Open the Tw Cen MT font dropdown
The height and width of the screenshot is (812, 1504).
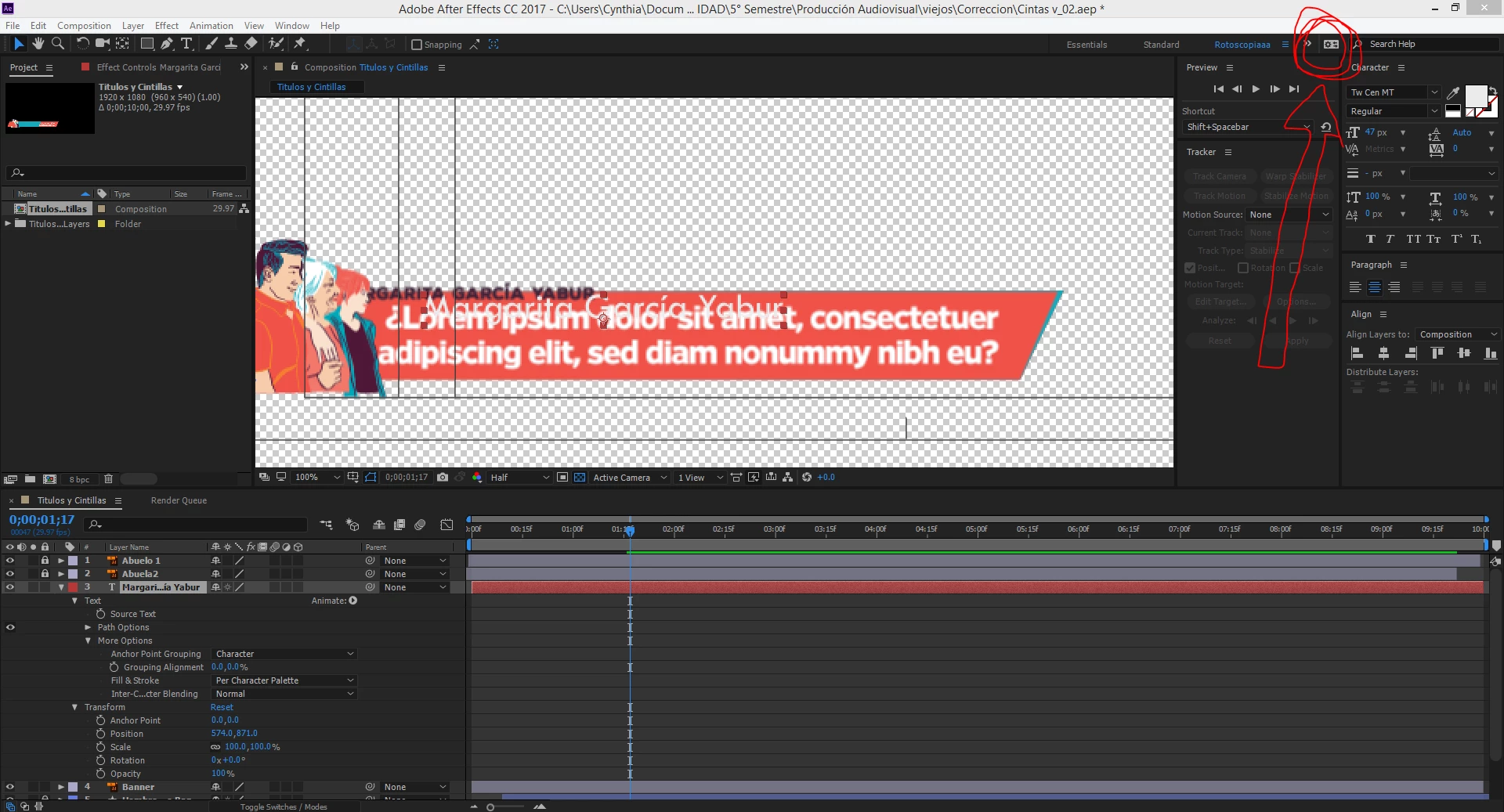pyautogui.click(x=1394, y=92)
